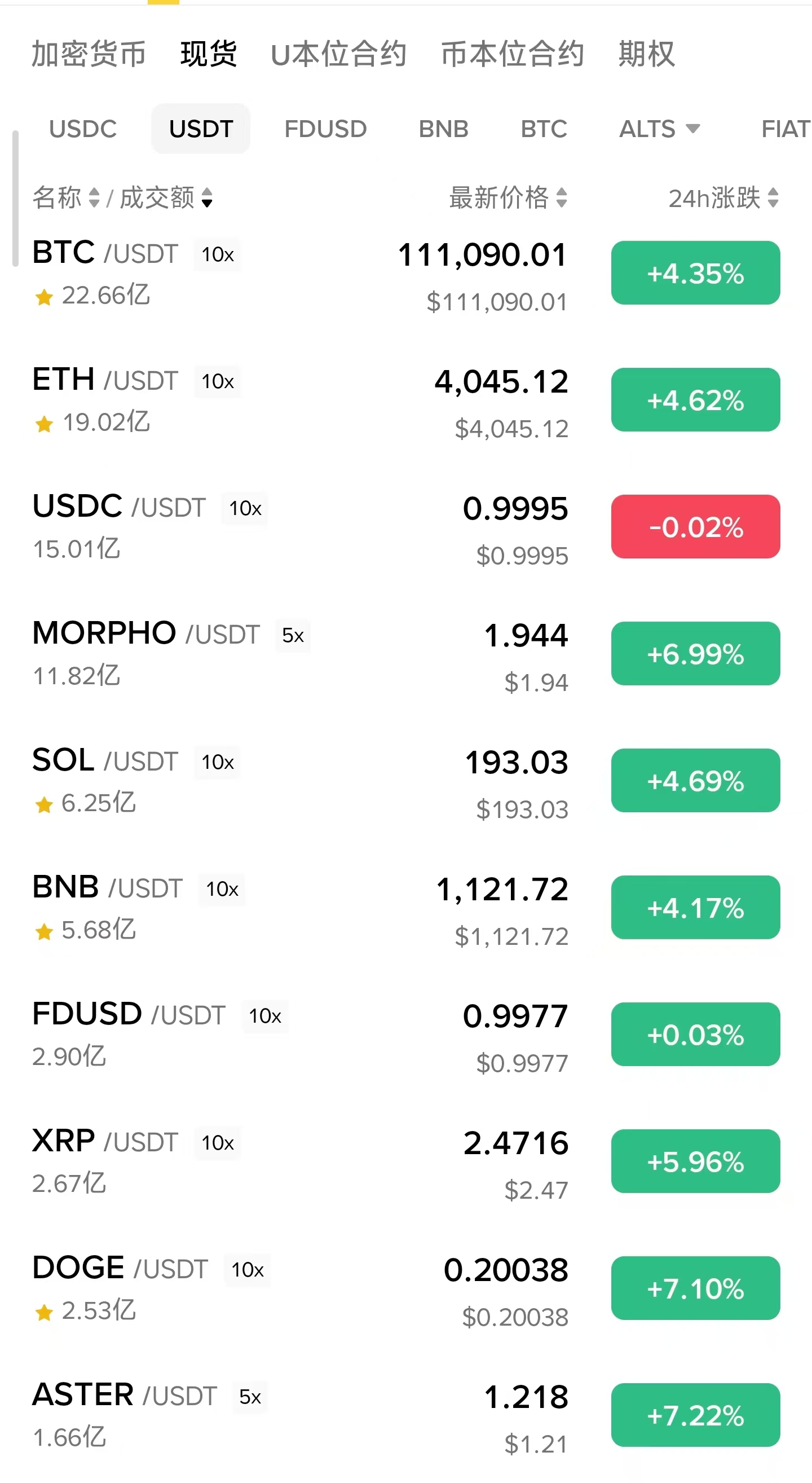
Task: Switch to U本位合约 tab
Action: point(338,54)
